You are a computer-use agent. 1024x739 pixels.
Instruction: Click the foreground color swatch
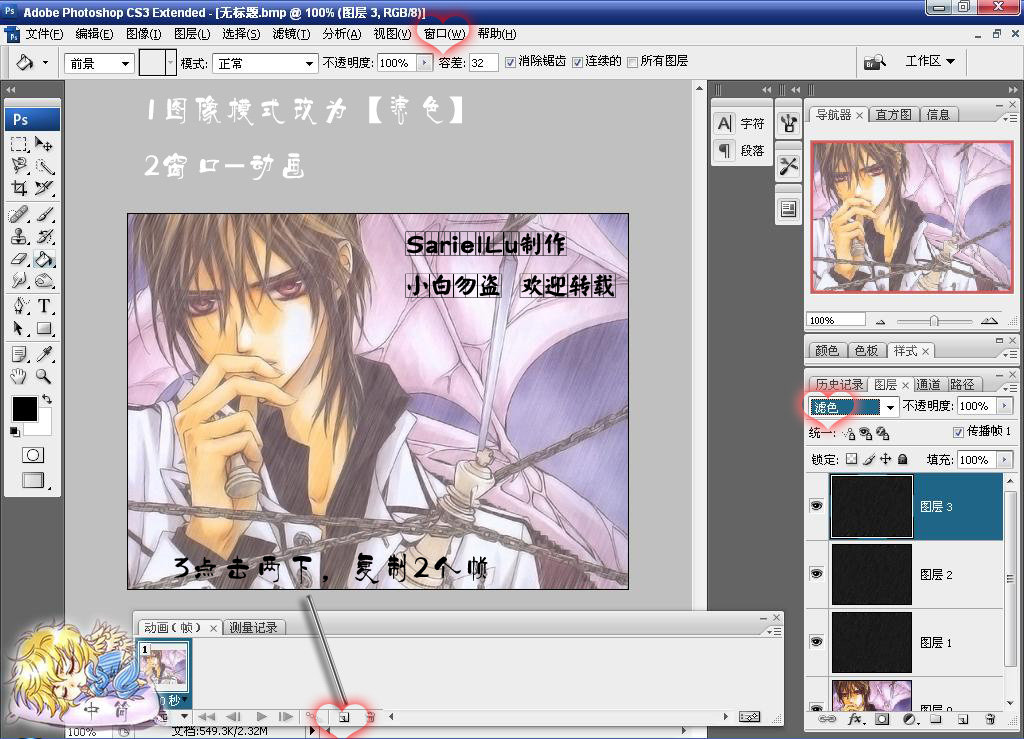coord(25,409)
